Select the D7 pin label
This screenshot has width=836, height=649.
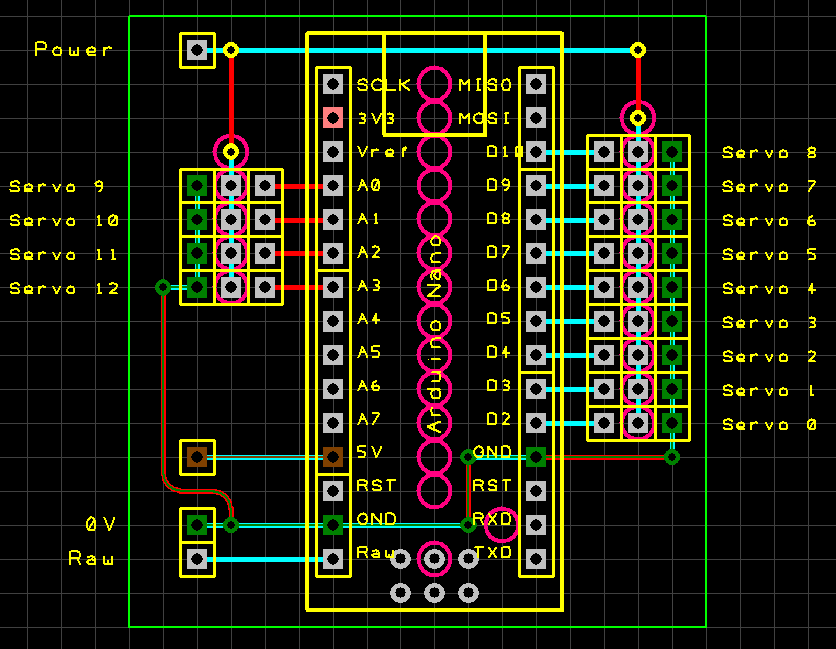click(499, 252)
